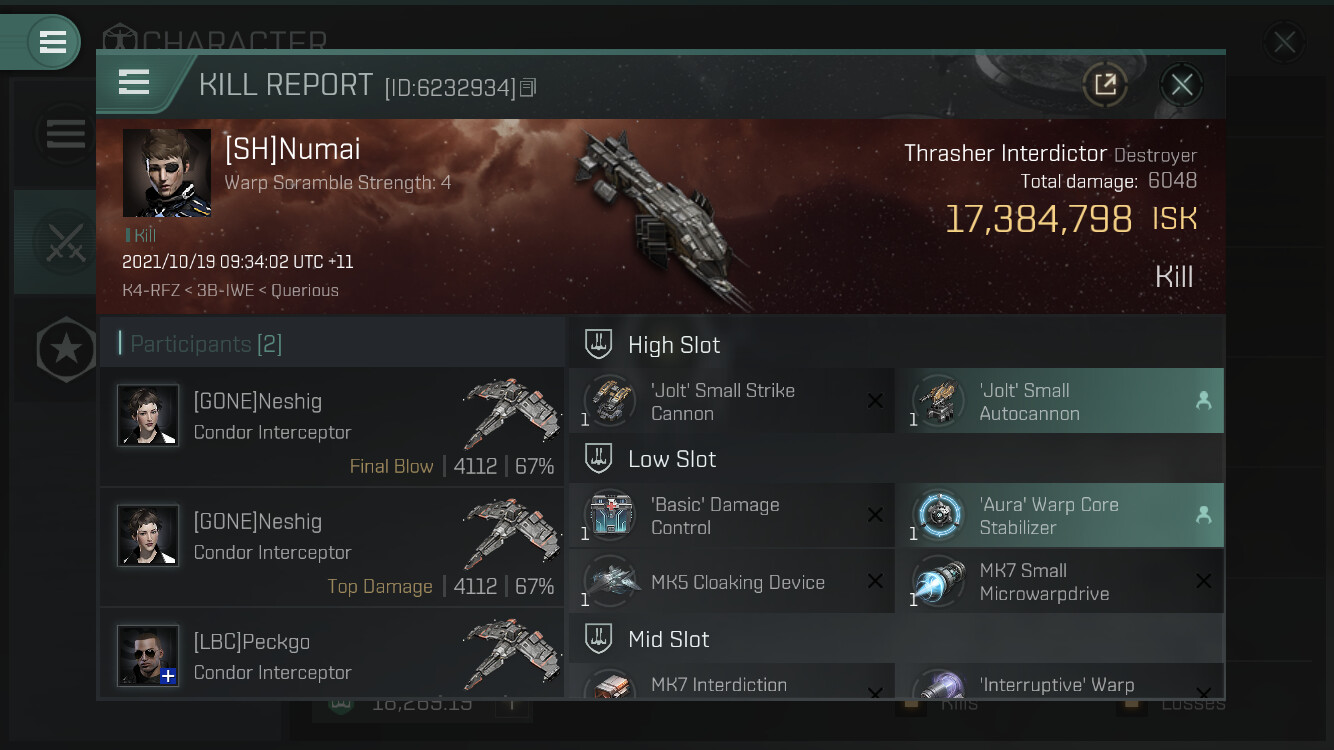Select MK7 Small Microwarpdrive entry

tap(1060, 582)
